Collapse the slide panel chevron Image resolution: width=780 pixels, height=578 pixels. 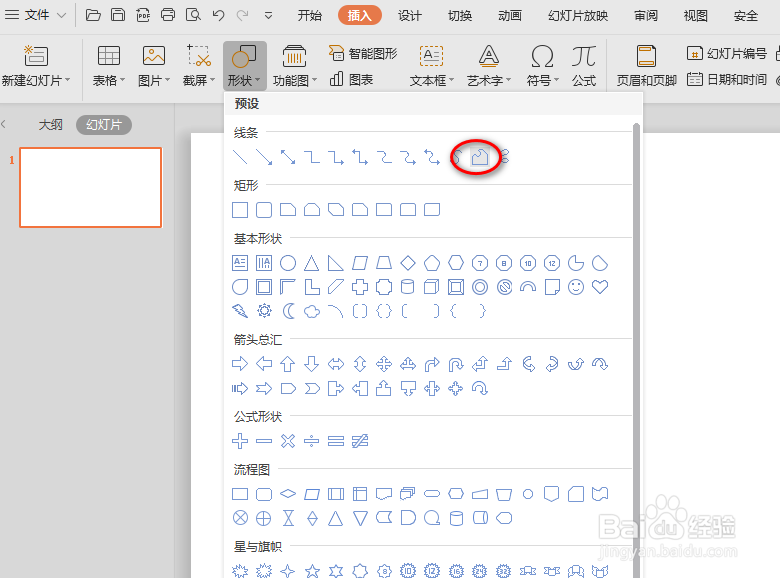coord(3,124)
